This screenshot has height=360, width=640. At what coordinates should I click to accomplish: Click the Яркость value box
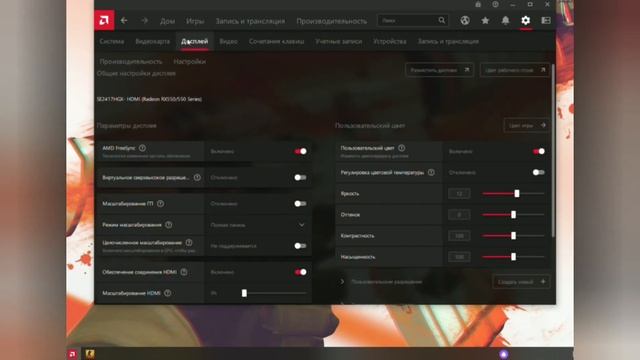tap(459, 193)
